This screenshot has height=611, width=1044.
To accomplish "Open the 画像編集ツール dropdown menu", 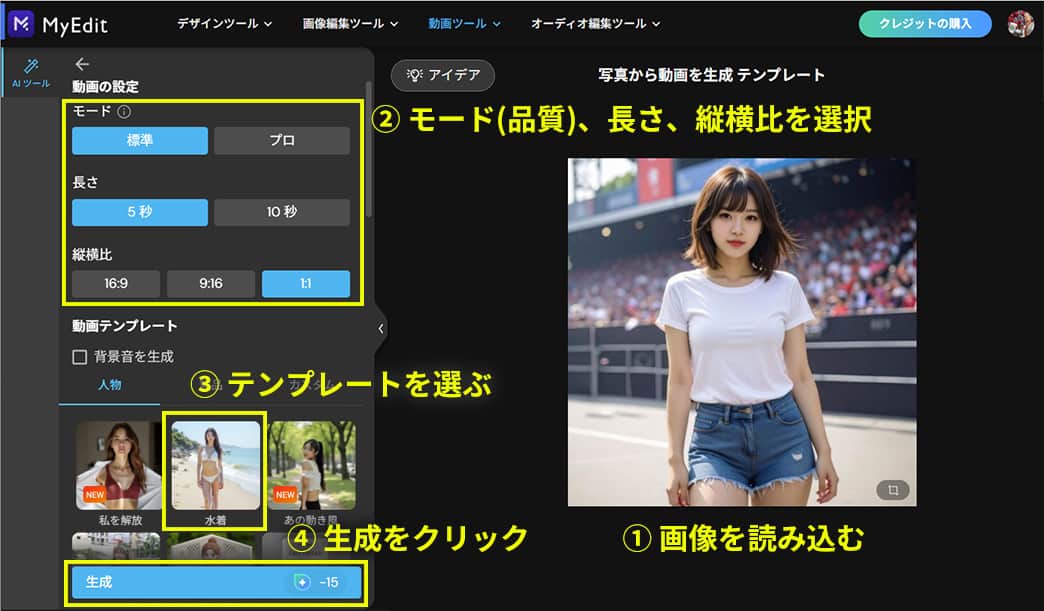I will tap(350, 23).
